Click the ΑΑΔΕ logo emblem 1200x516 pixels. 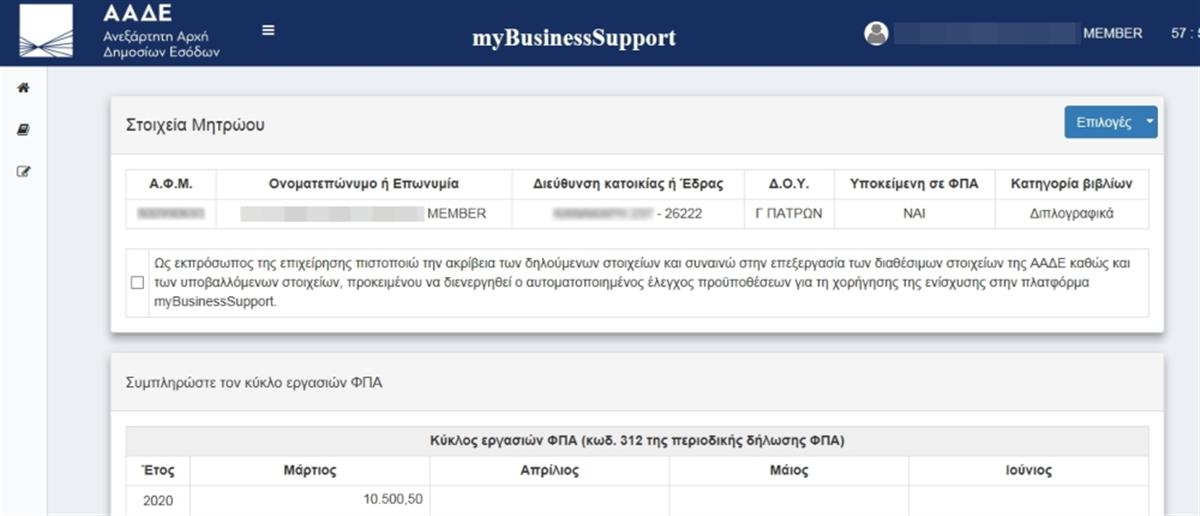[x=46, y=31]
